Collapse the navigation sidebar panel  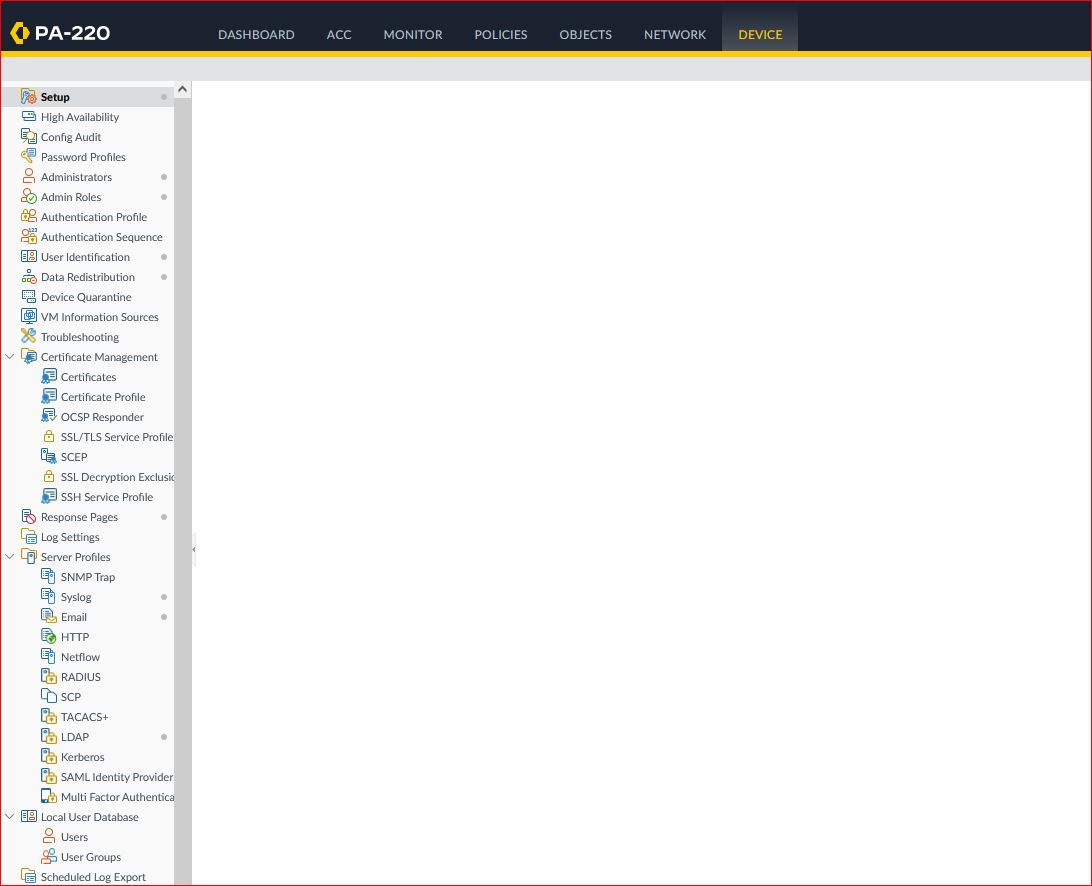click(194, 549)
